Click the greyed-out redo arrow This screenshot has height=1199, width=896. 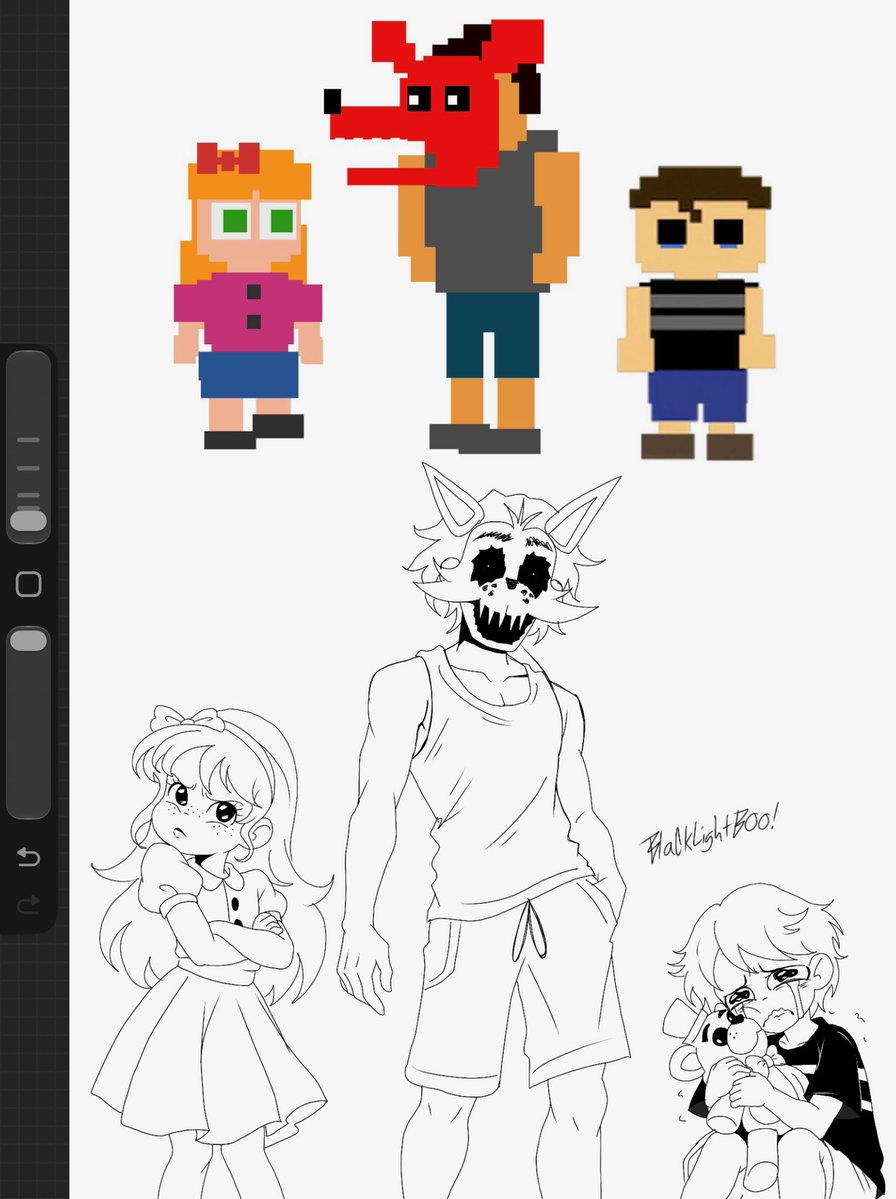click(x=29, y=905)
